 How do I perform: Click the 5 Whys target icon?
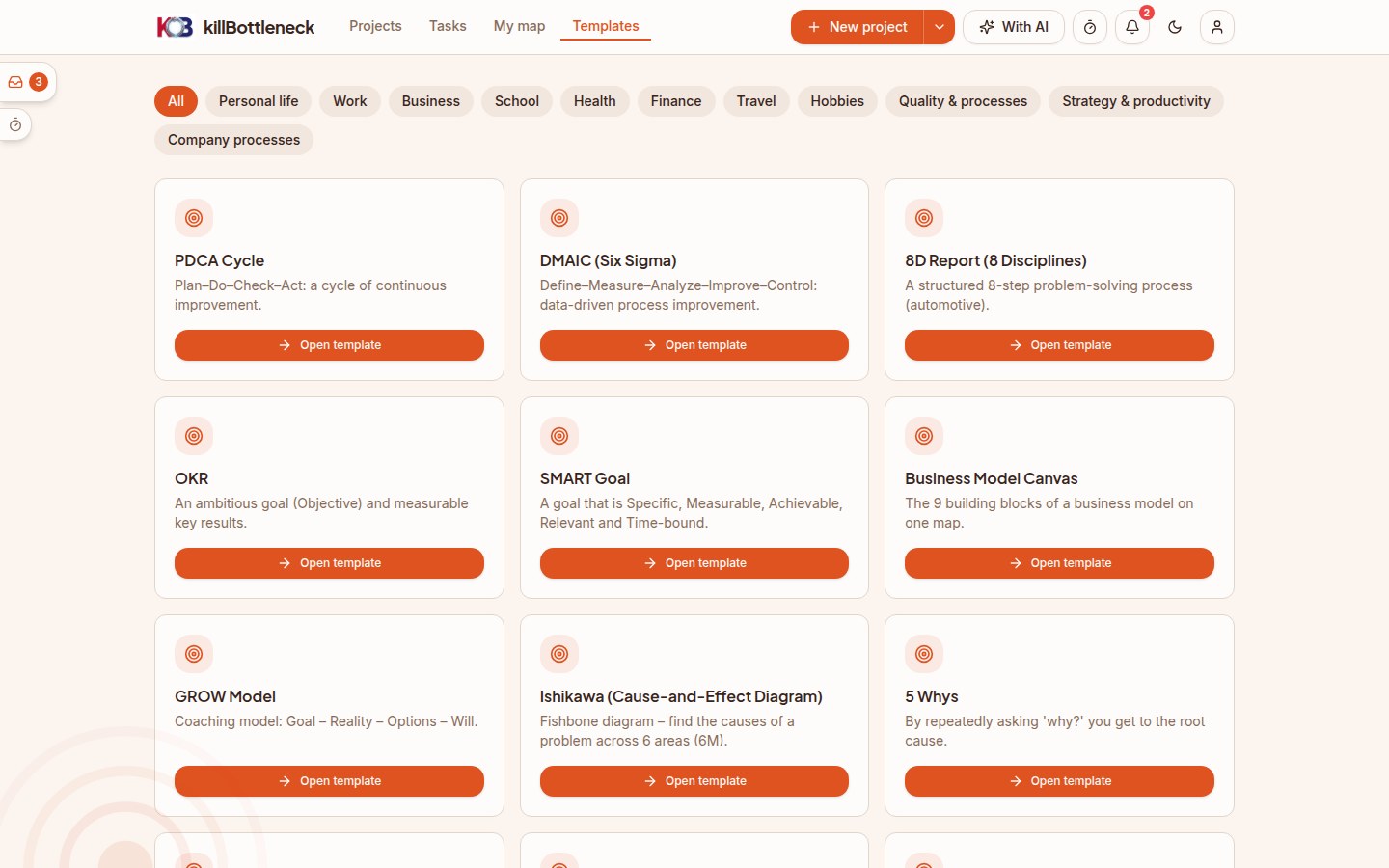[x=924, y=654]
